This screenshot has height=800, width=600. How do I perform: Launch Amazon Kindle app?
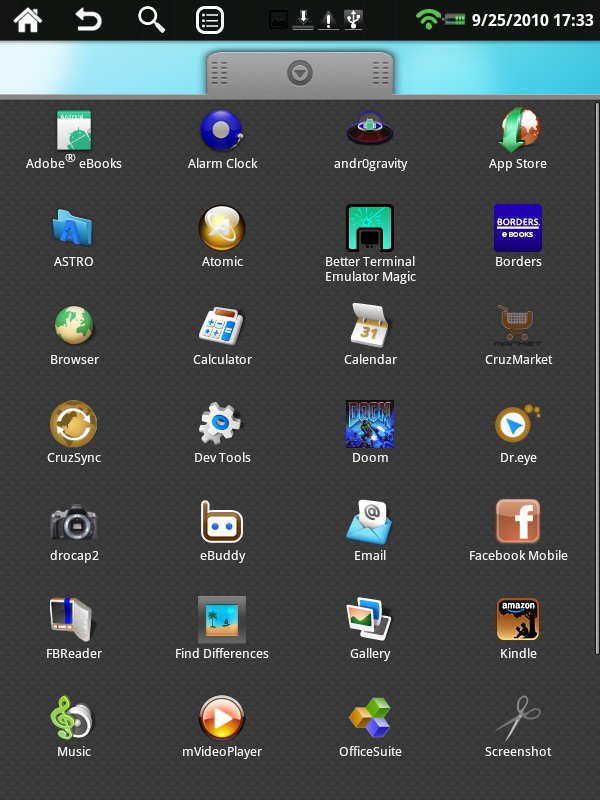pyautogui.click(x=518, y=619)
